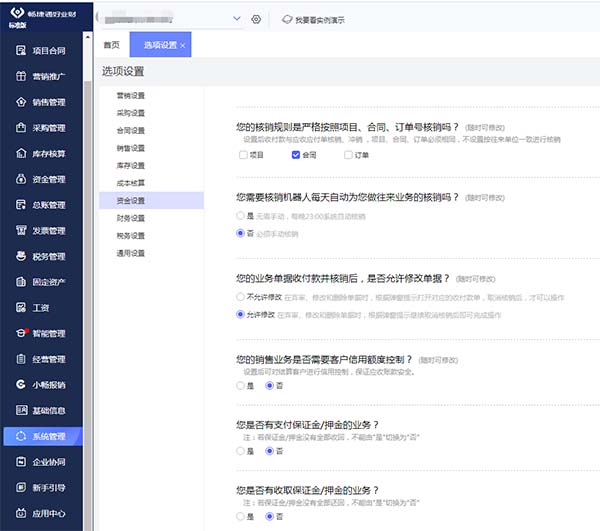
Task: Open 库存核算 sidebar module
Action: click(x=48, y=153)
